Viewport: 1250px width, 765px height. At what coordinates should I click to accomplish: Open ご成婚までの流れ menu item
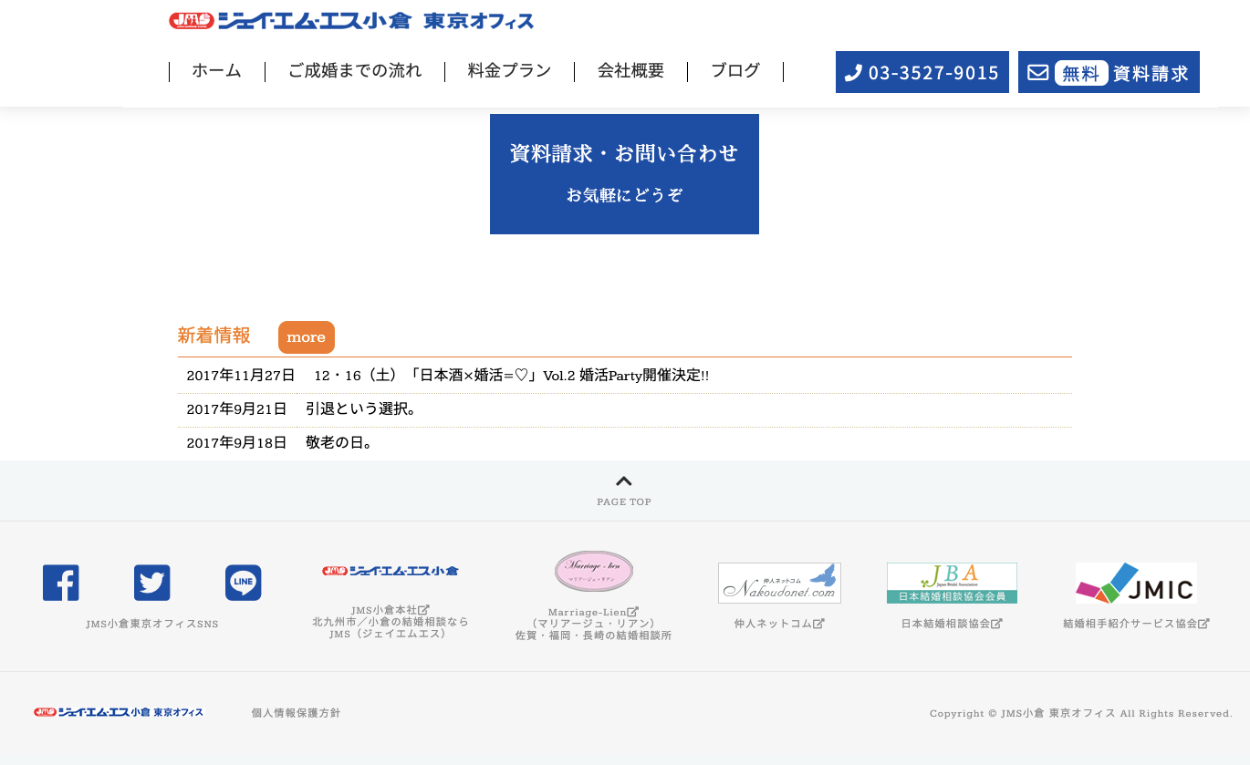click(355, 71)
